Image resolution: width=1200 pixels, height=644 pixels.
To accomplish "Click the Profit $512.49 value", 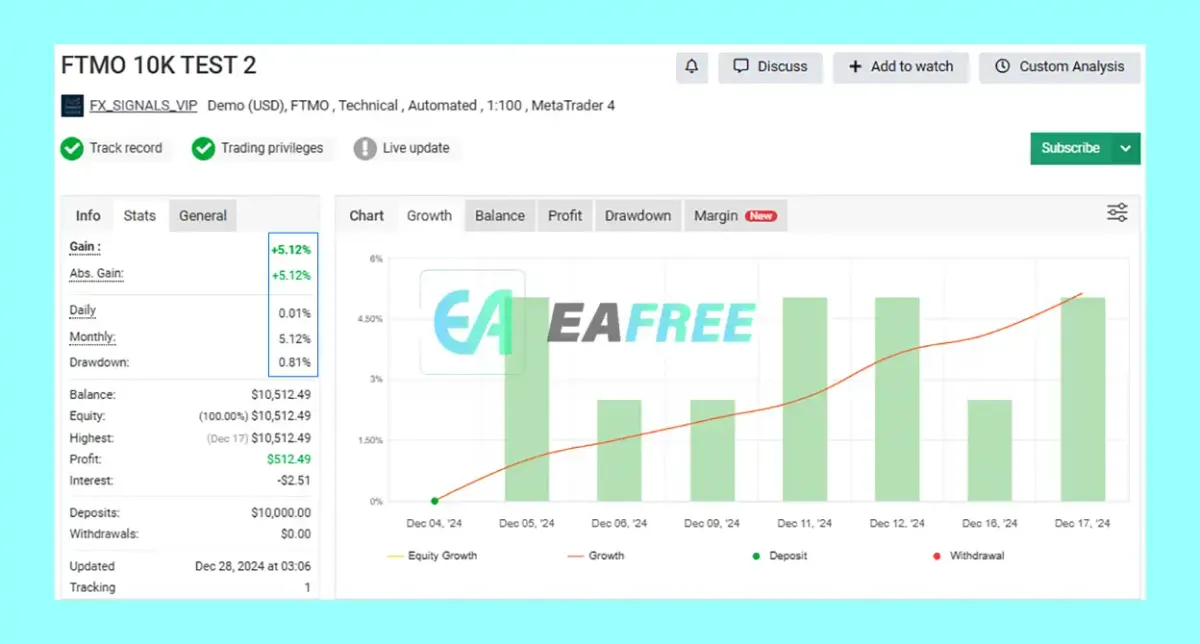I will point(288,460).
